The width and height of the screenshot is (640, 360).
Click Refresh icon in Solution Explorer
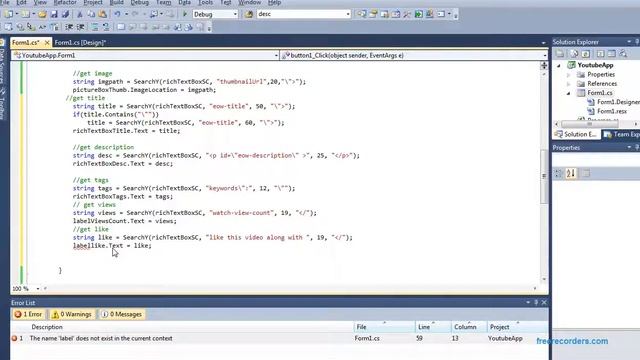(586, 53)
